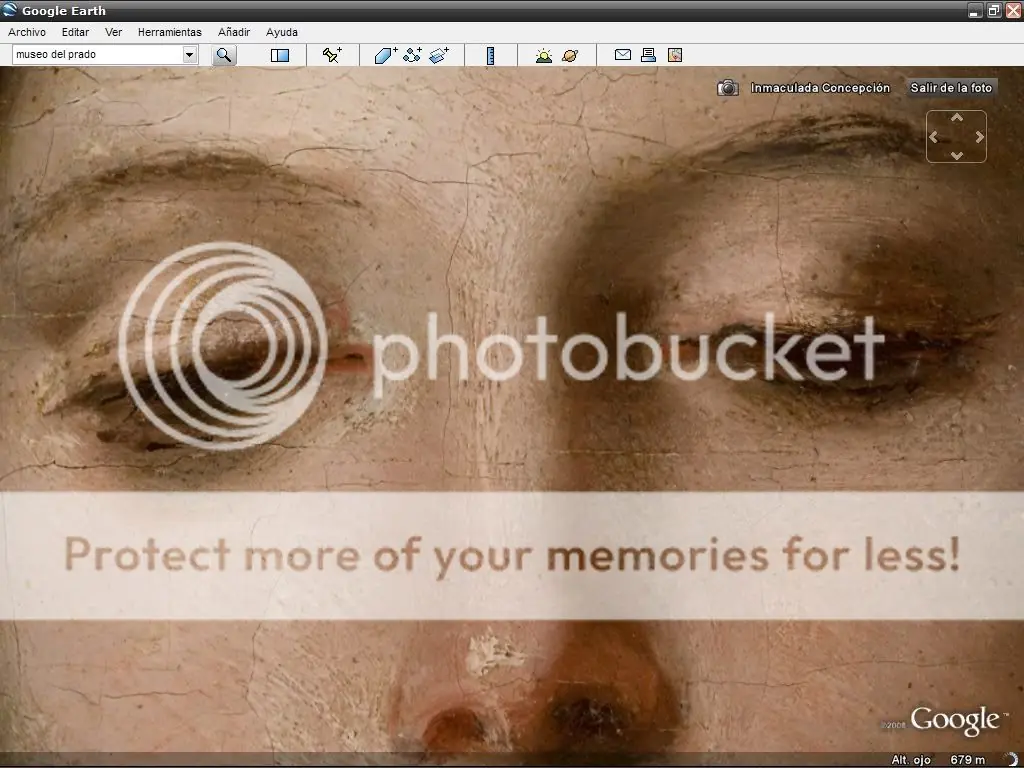Open the Archivo menu
The image size is (1024, 768).
coord(27,32)
